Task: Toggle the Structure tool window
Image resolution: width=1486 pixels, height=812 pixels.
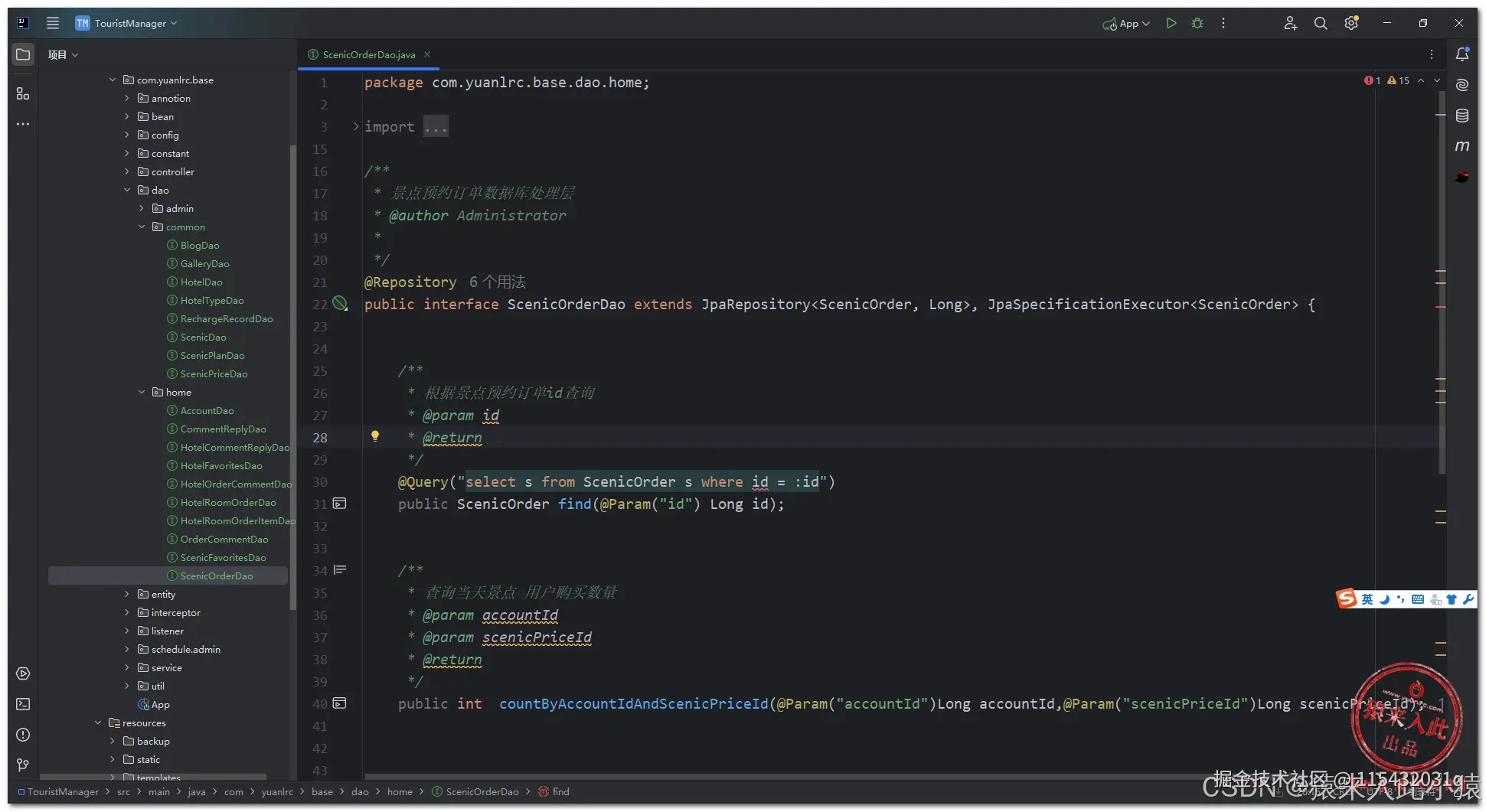Action: [23, 93]
